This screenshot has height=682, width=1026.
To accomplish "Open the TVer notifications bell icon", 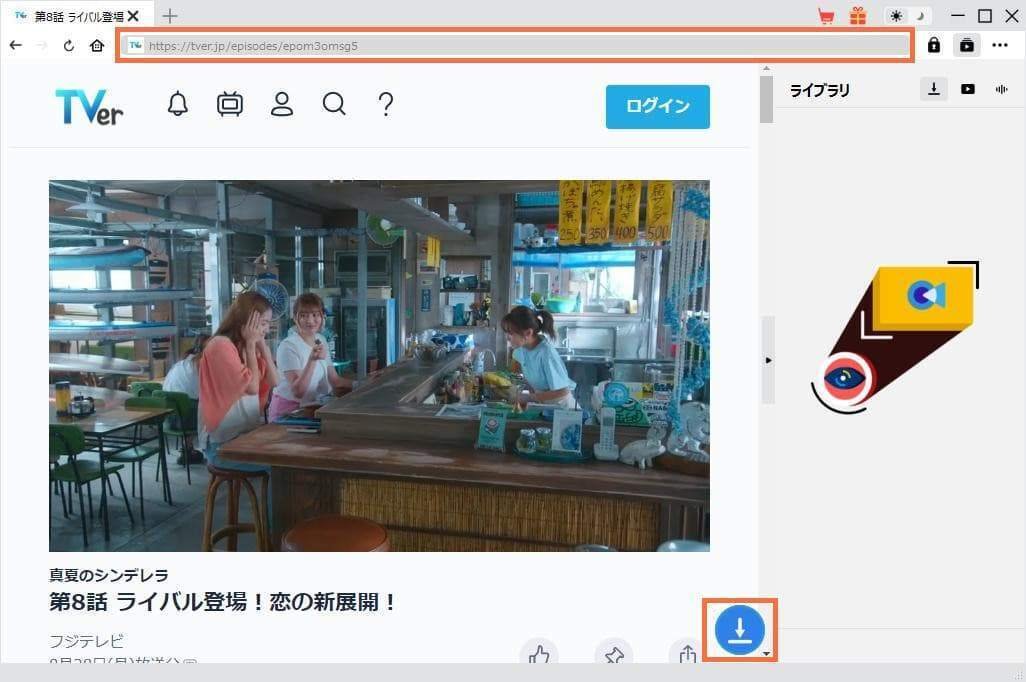I will (178, 104).
